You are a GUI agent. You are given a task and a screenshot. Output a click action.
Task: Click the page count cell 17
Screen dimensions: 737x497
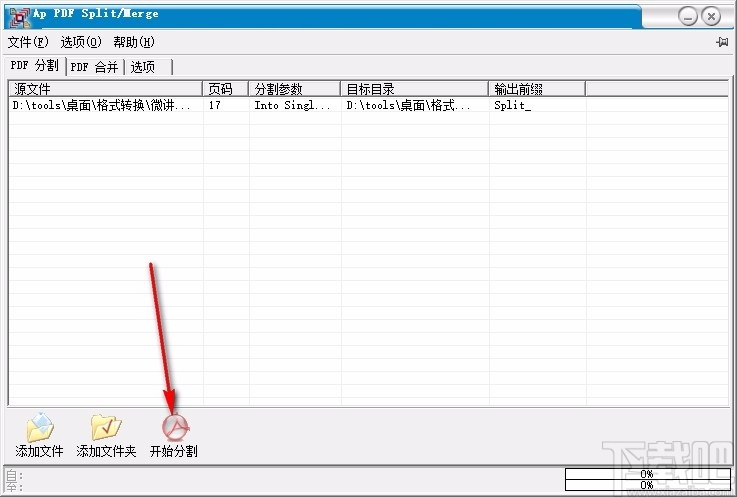pyautogui.click(x=215, y=105)
